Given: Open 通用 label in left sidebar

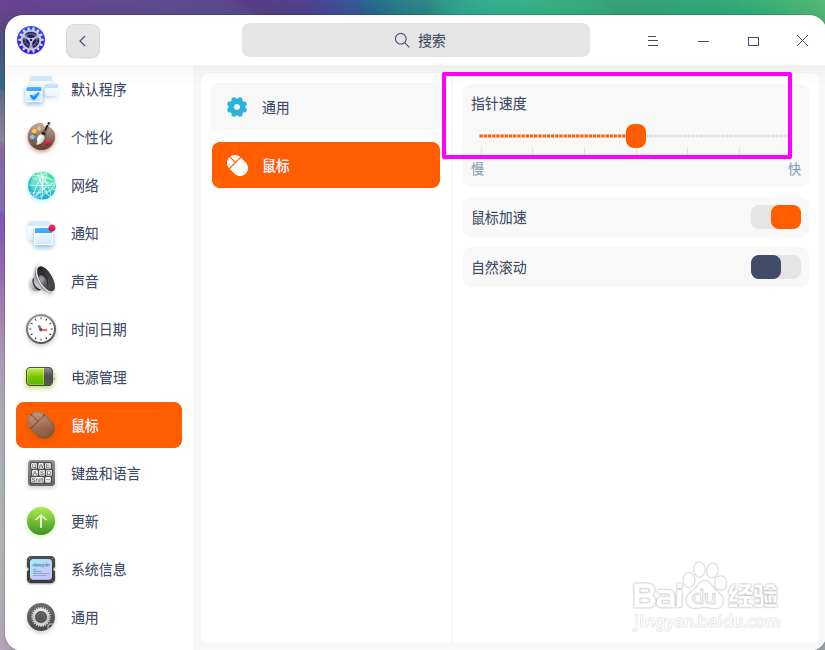Looking at the screenshot, I should point(85,618).
